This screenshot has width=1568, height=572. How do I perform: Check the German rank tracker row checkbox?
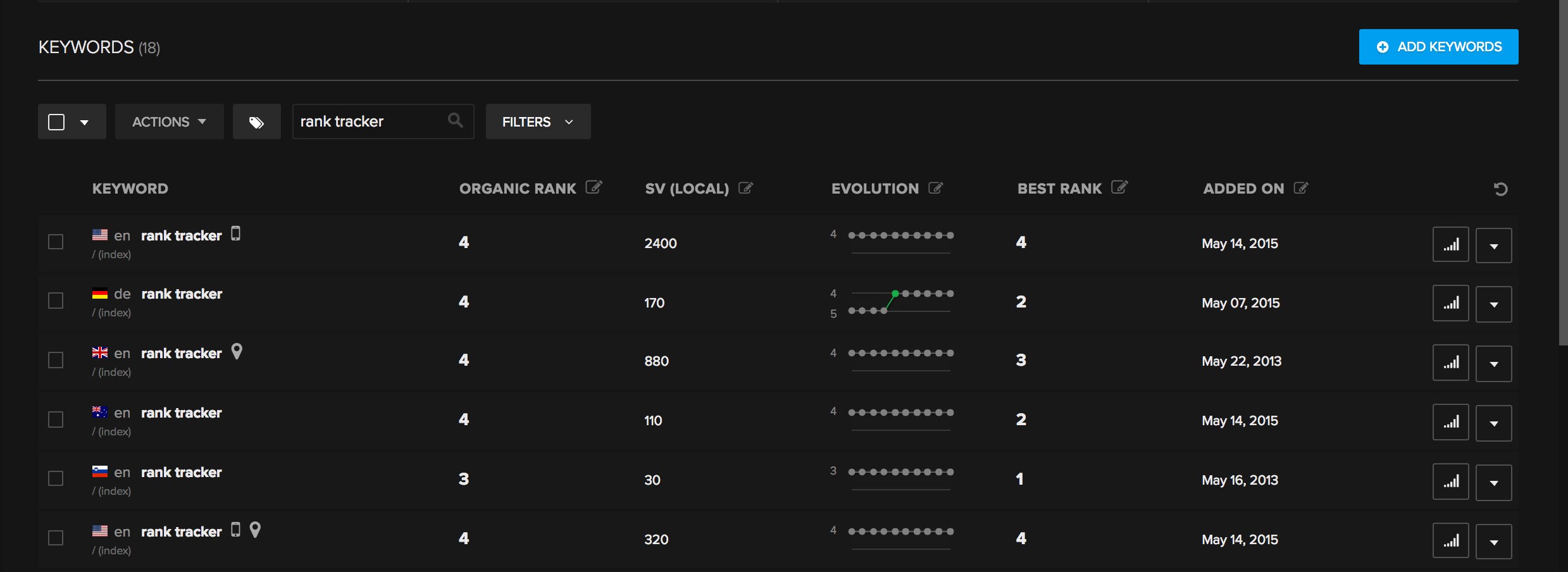coord(56,301)
